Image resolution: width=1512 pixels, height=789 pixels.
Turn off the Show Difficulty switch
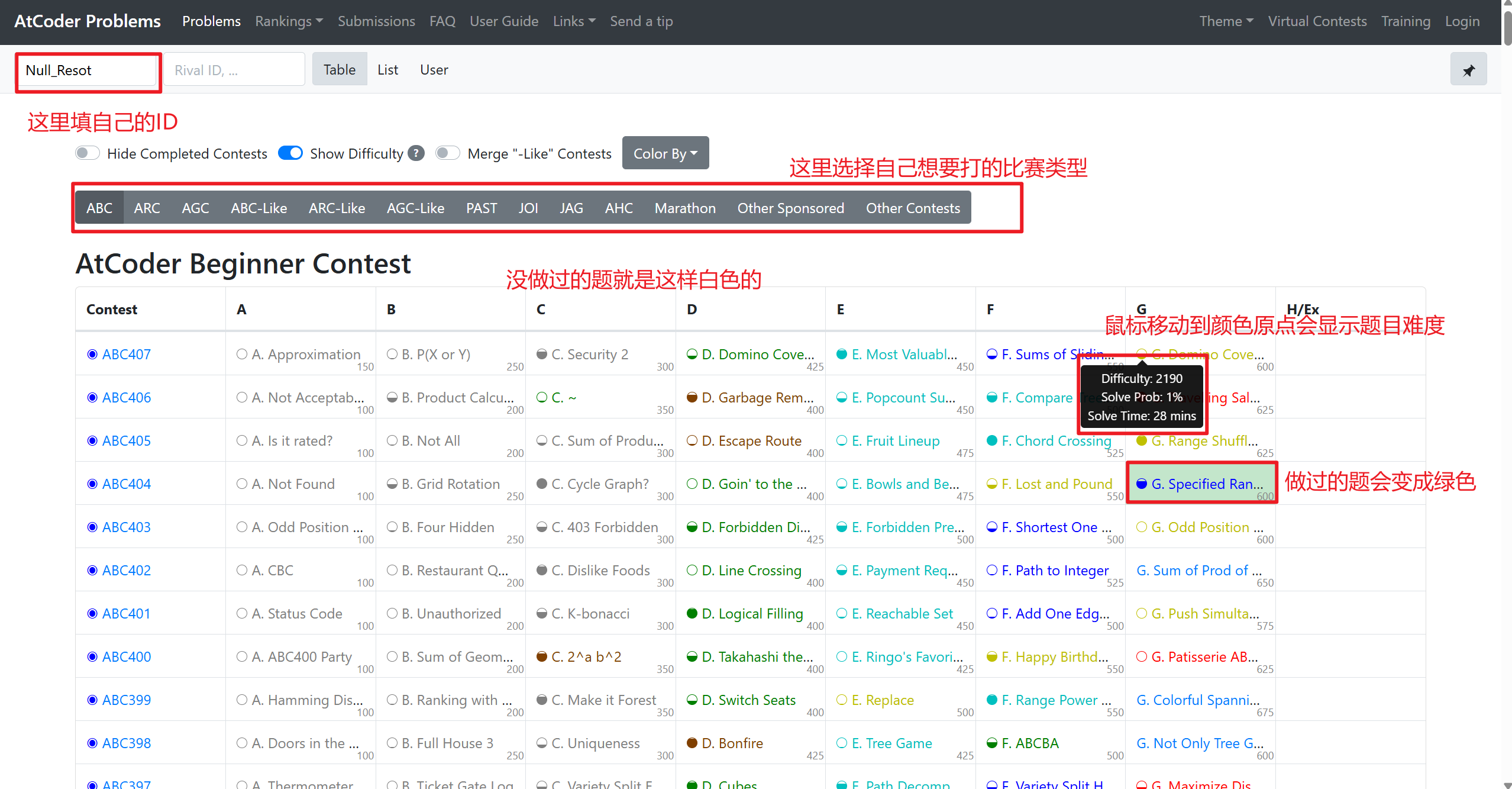coord(290,153)
